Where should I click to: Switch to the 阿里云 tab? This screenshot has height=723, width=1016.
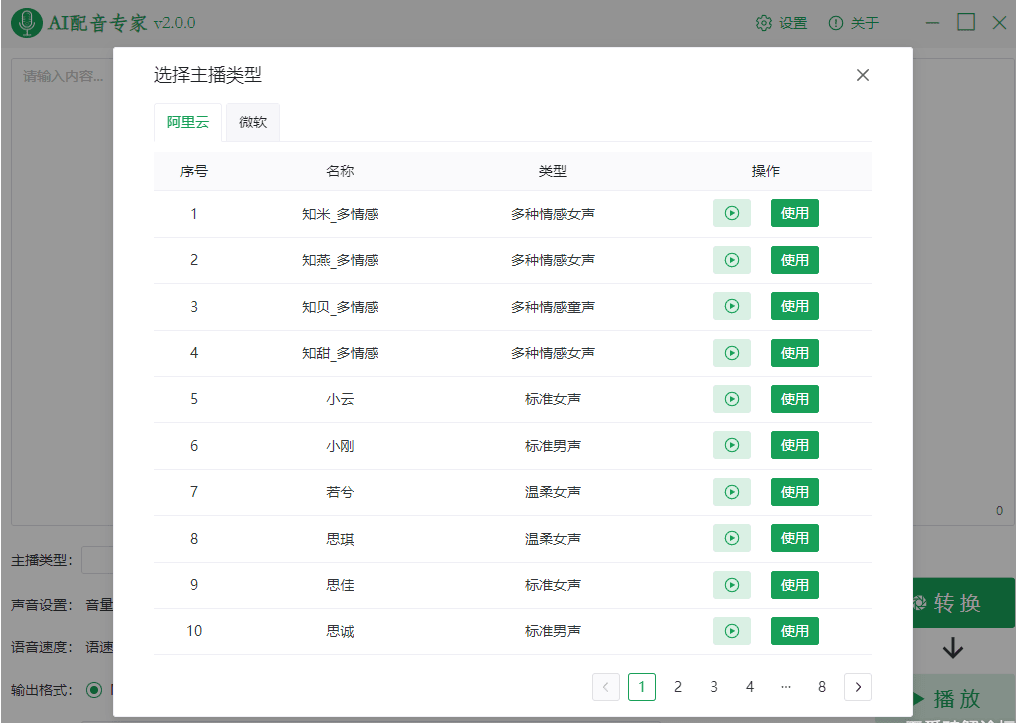click(x=187, y=122)
